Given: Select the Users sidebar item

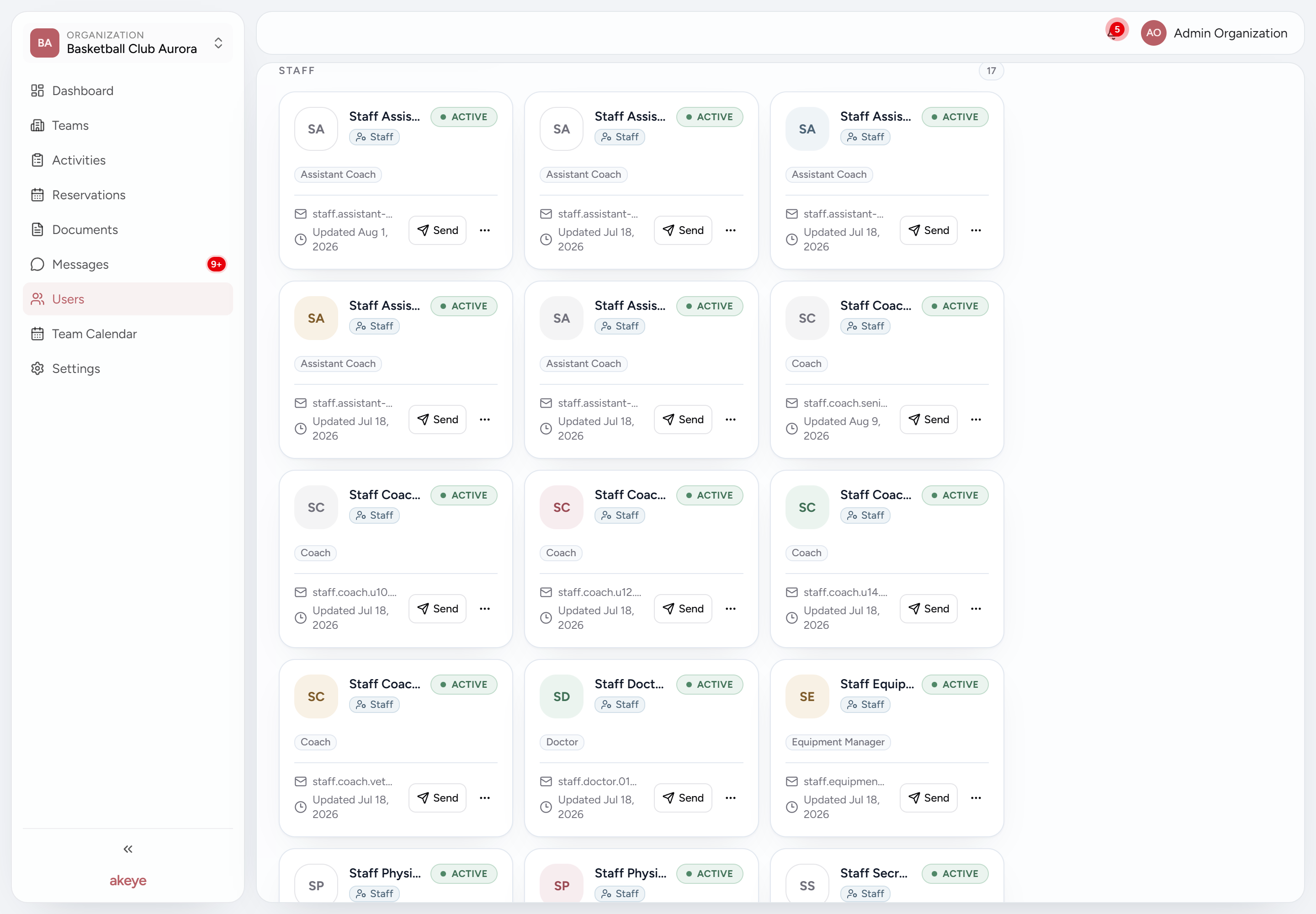Looking at the screenshot, I should 127,299.
